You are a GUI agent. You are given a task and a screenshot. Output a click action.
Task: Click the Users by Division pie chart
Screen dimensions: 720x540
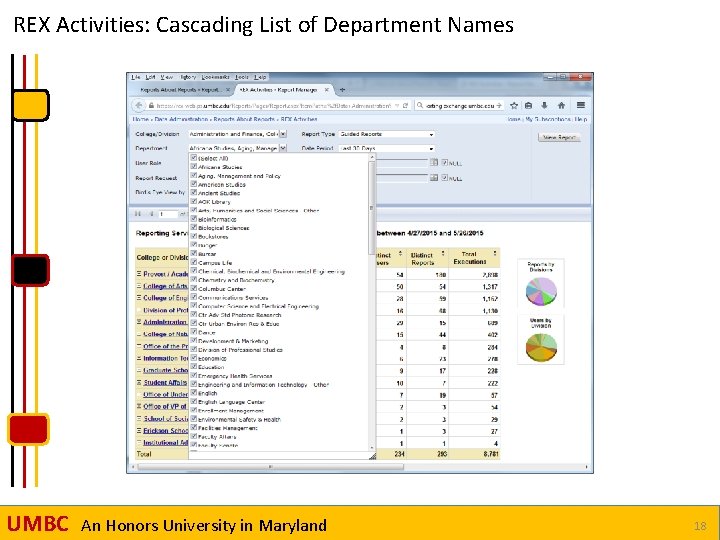tap(541, 347)
